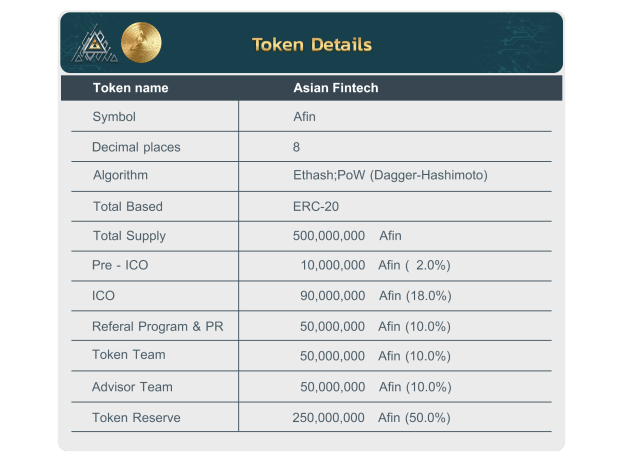Select the Token name header cell
The width and height of the screenshot is (623, 460).
131,88
